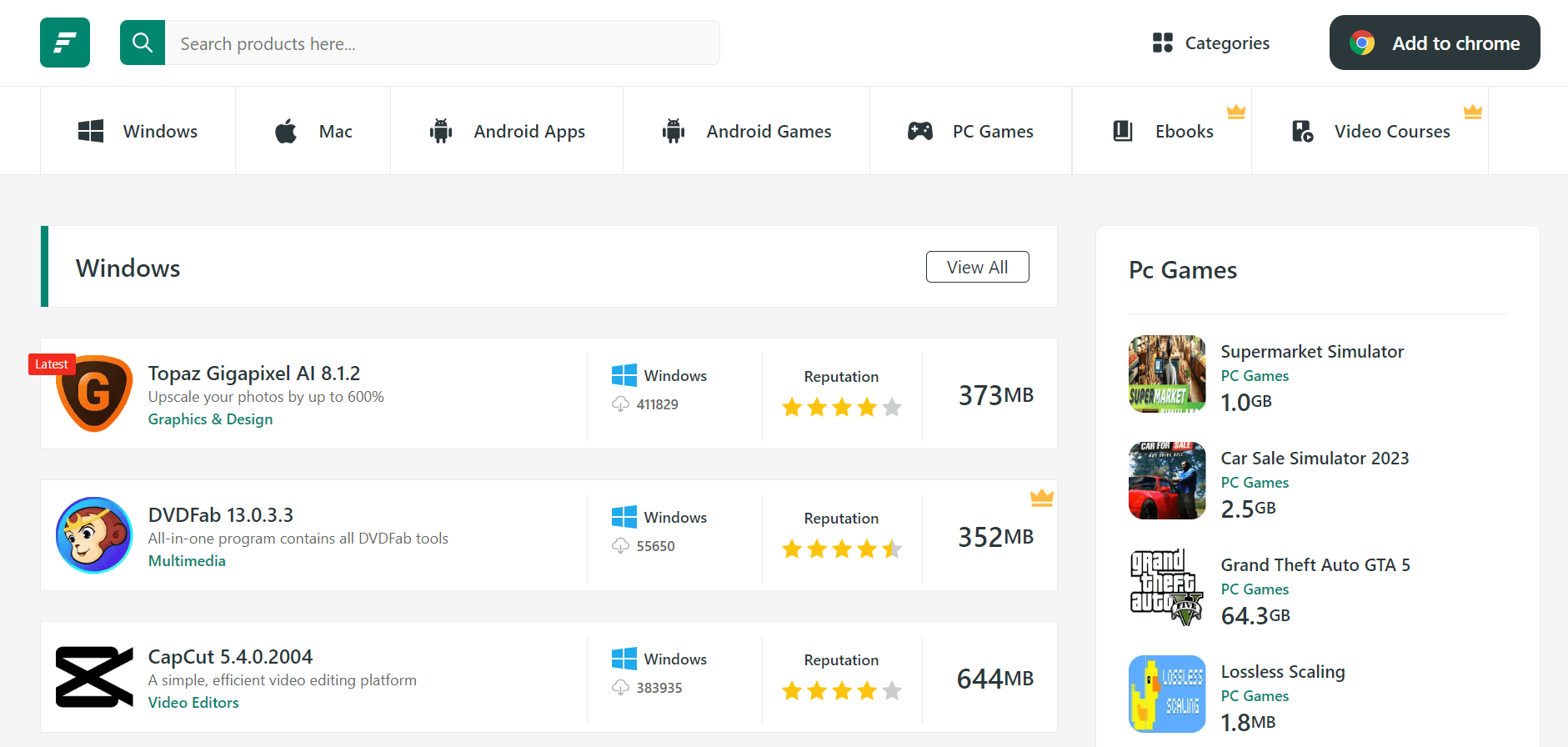Click the green search magnifier button
Viewport: 1568px width, 747px height.
tap(143, 43)
